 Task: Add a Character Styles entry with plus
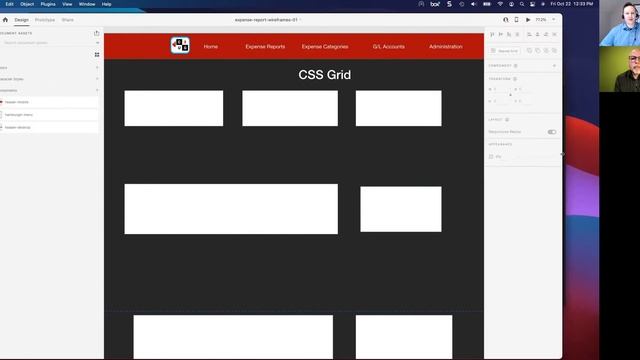click(x=97, y=79)
